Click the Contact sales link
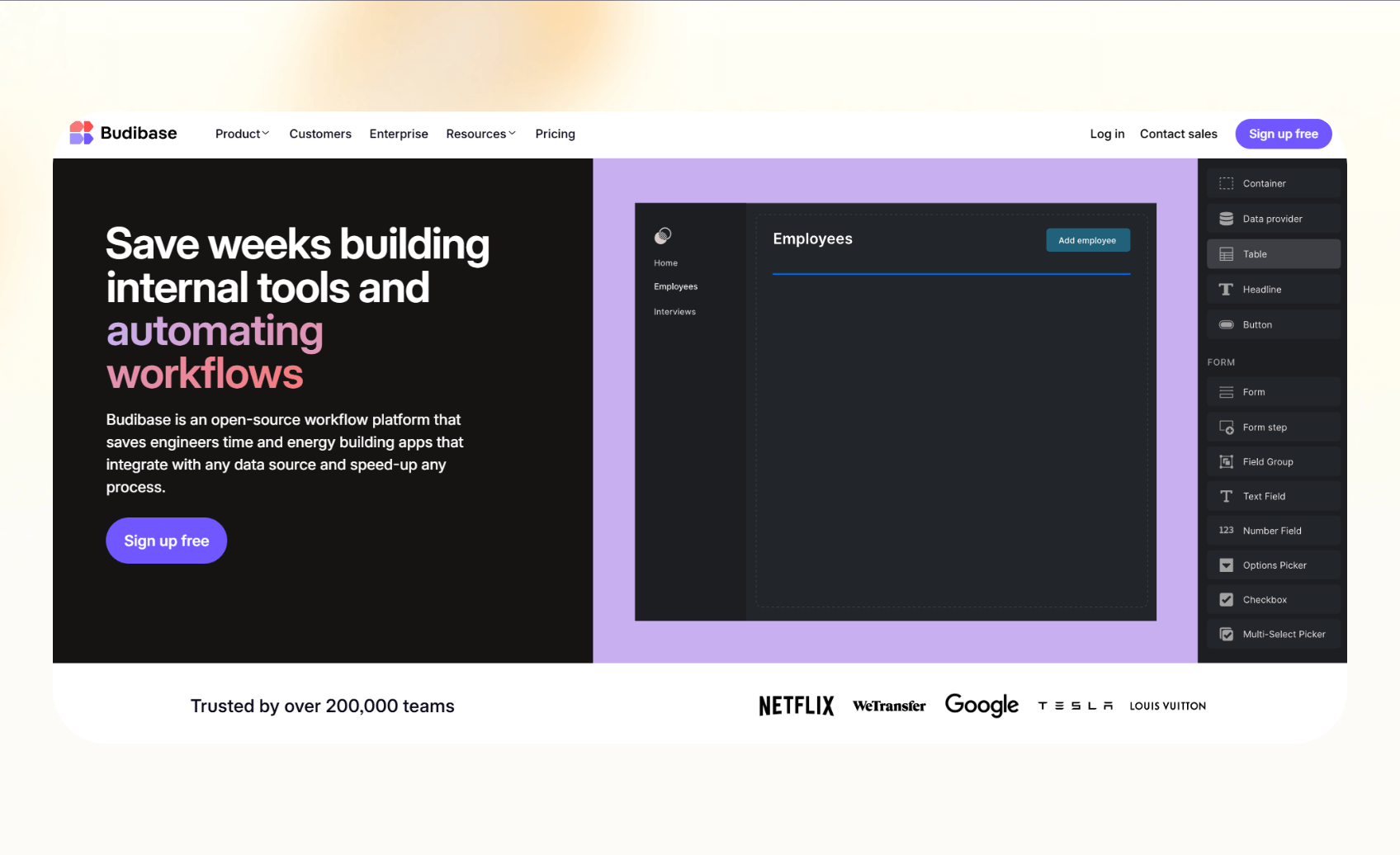Screen dimensions: 1400x855 1178,134
